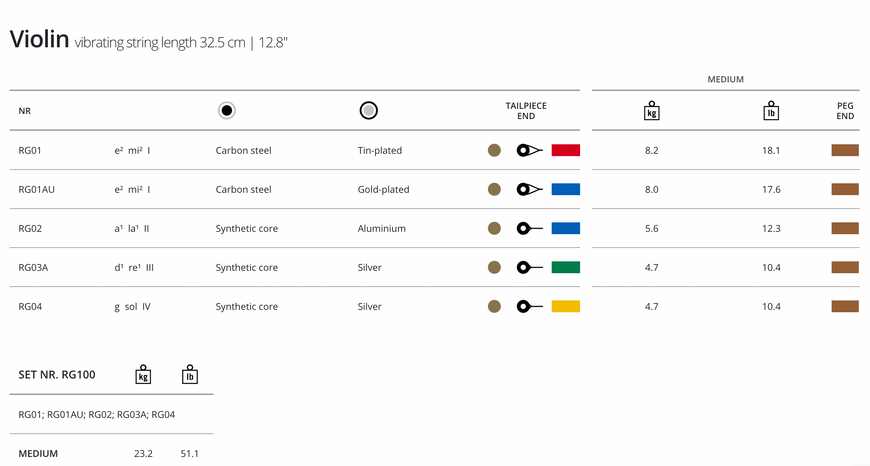Click the kg weight icon under MEDIUM
Screen dimensions: 870x466
(651, 111)
